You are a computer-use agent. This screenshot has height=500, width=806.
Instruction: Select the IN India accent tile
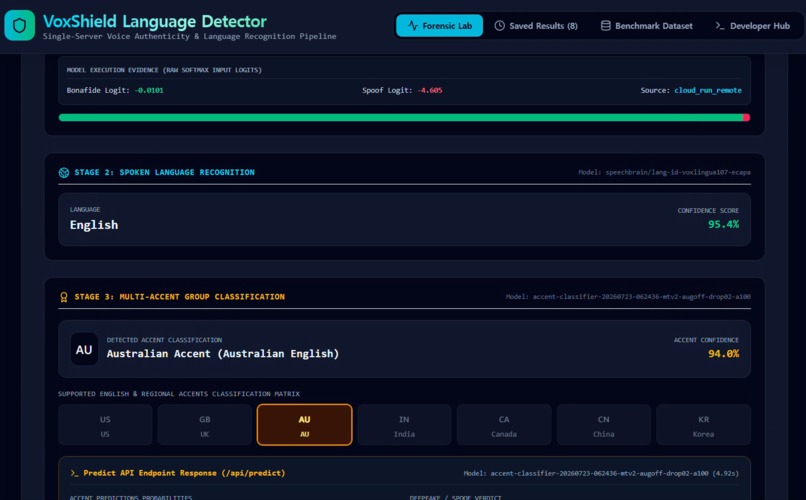click(x=404, y=424)
